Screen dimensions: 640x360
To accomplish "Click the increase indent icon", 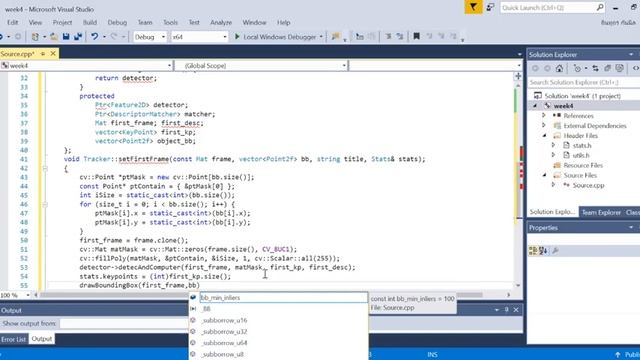I will coord(400,37).
